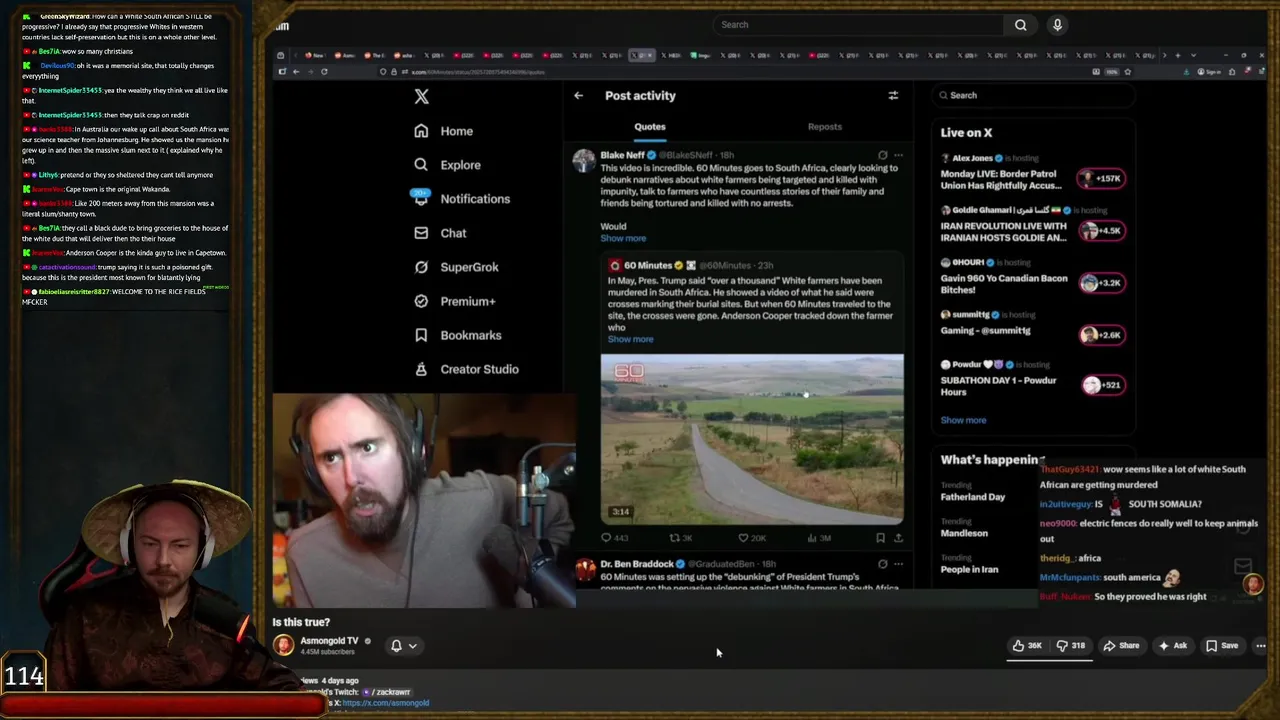The image size is (1280, 720).
Task: Click the YouTube Ask button
Action: [1172, 646]
